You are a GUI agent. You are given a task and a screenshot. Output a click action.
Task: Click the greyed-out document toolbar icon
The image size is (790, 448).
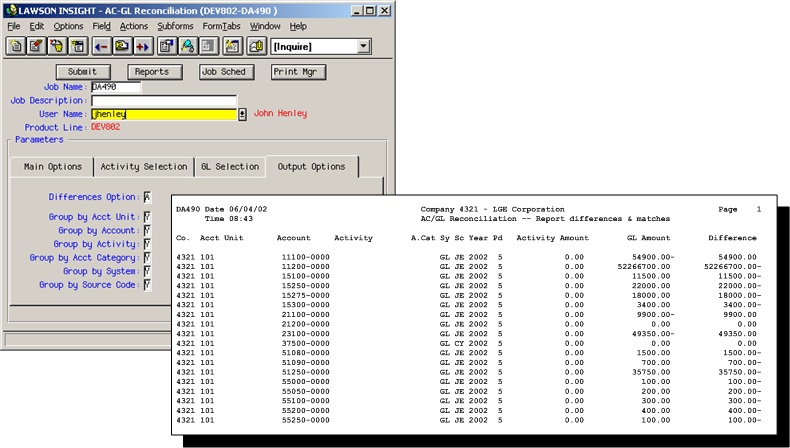208,46
